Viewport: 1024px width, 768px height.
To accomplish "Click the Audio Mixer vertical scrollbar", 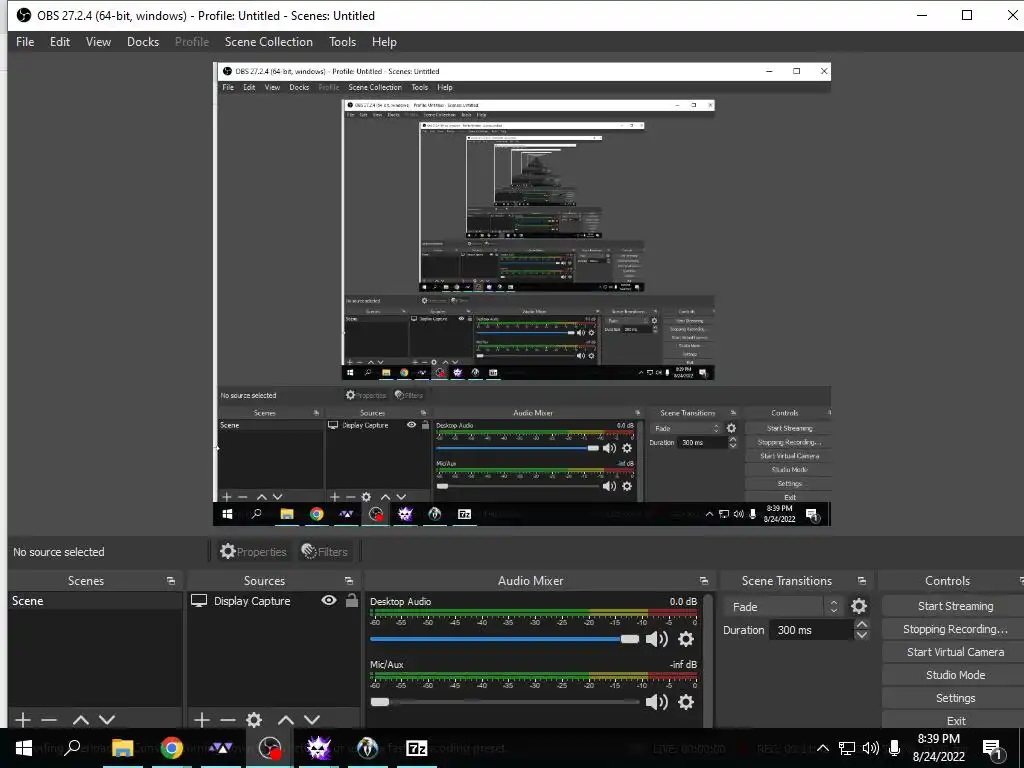I will pyautogui.click(x=709, y=660).
